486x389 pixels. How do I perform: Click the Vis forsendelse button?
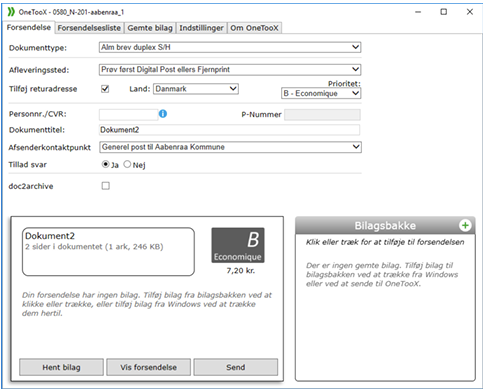click(149, 367)
